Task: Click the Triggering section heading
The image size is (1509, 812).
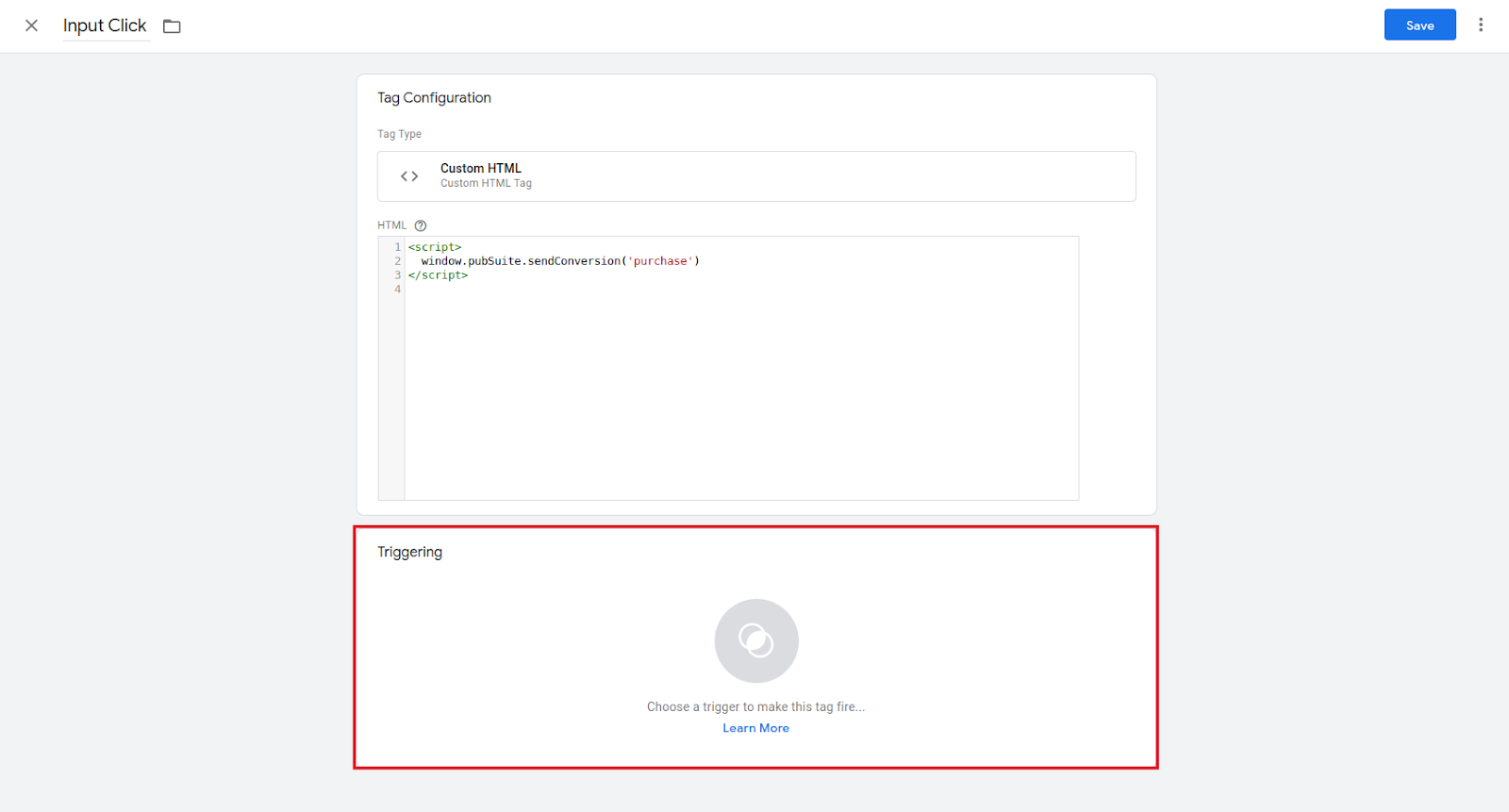Action: (409, 552)
